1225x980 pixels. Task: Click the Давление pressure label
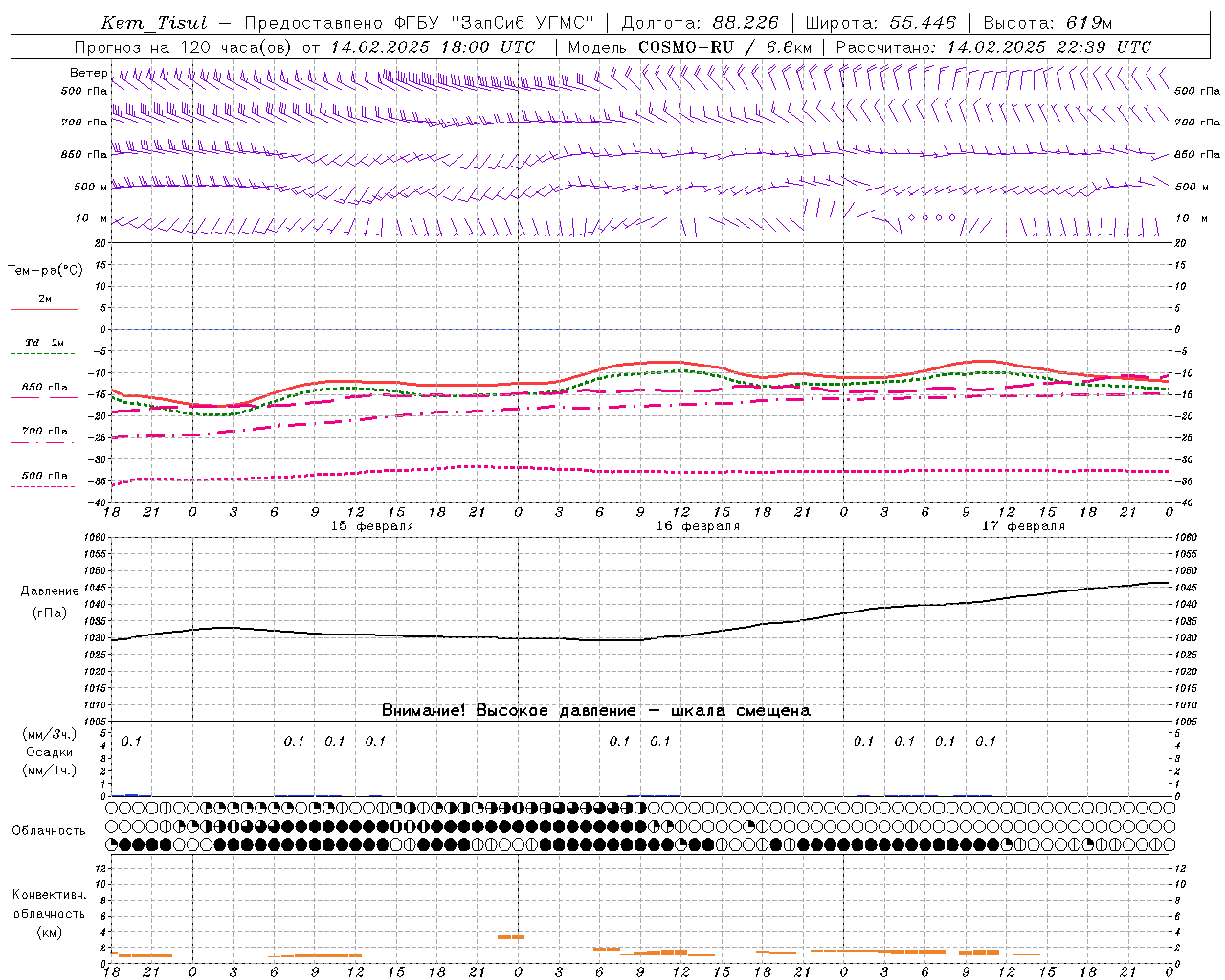pyautogui.click(x=50, y=591)
